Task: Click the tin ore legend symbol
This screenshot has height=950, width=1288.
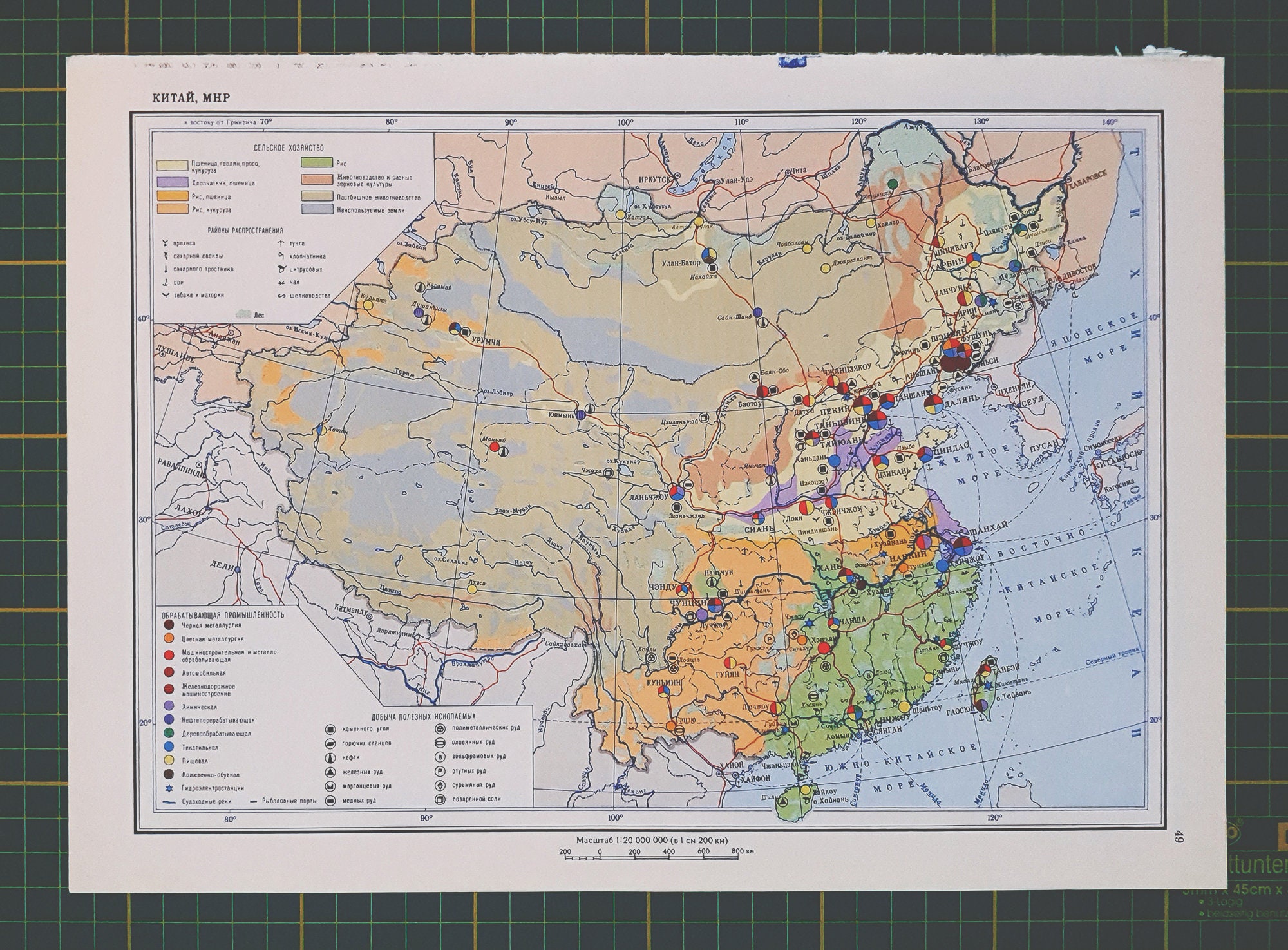Action: (x=440, y=743)
